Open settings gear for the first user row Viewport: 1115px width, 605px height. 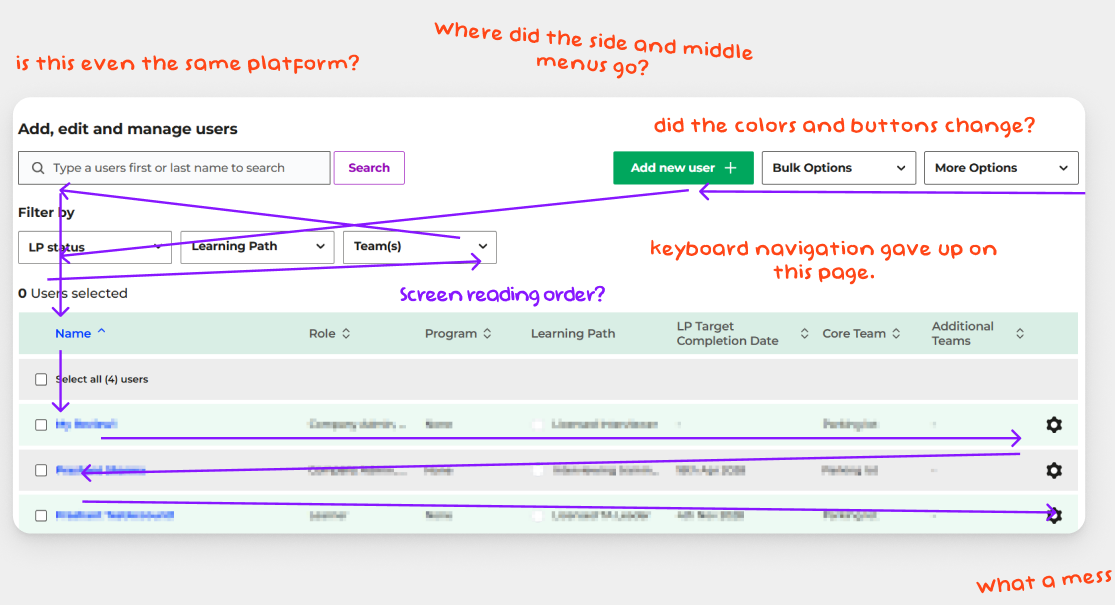(x=1054, y=424)
